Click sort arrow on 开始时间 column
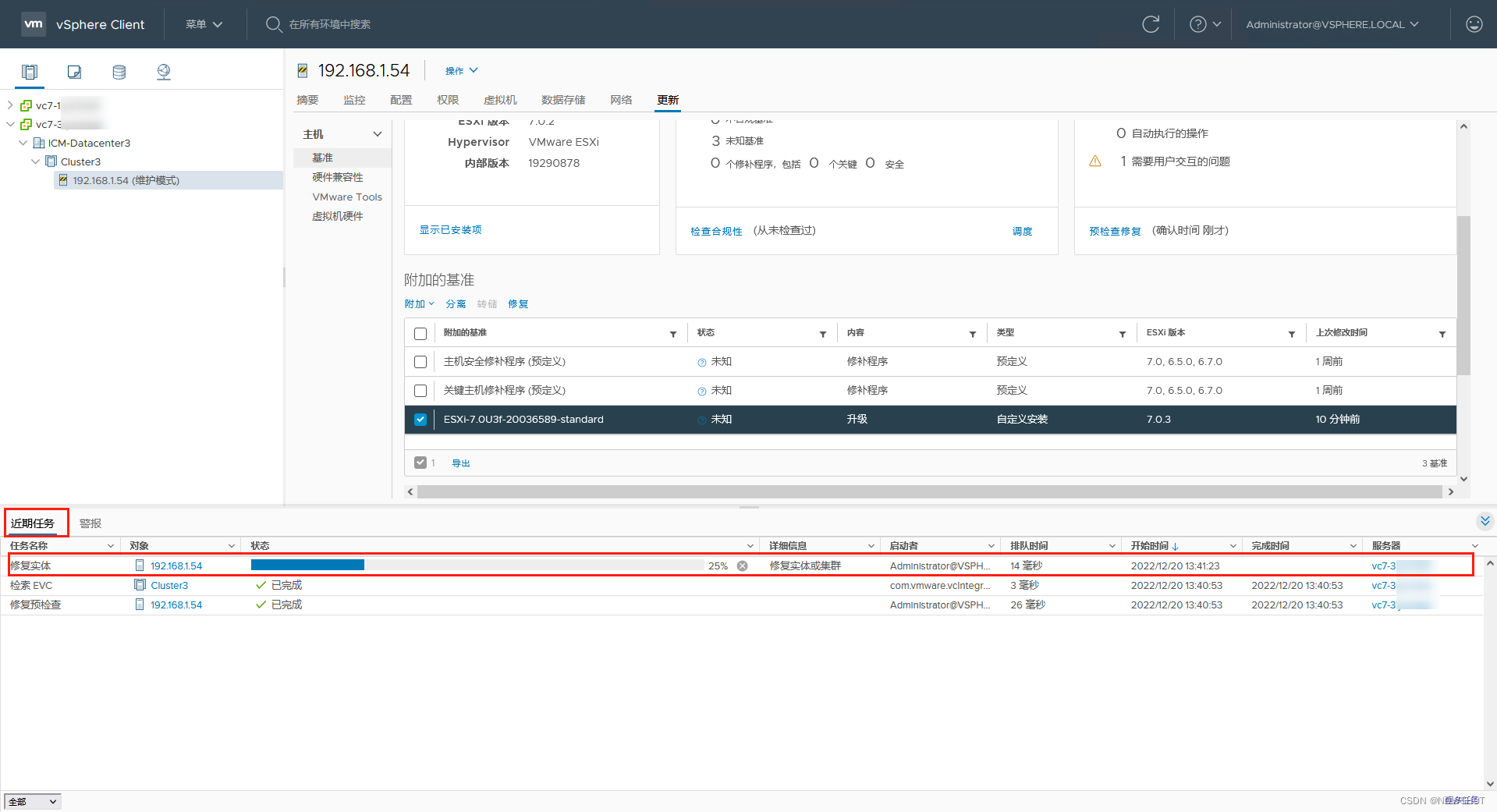The height and width of the screenshot is (812, 1497). click(1175, 546)
